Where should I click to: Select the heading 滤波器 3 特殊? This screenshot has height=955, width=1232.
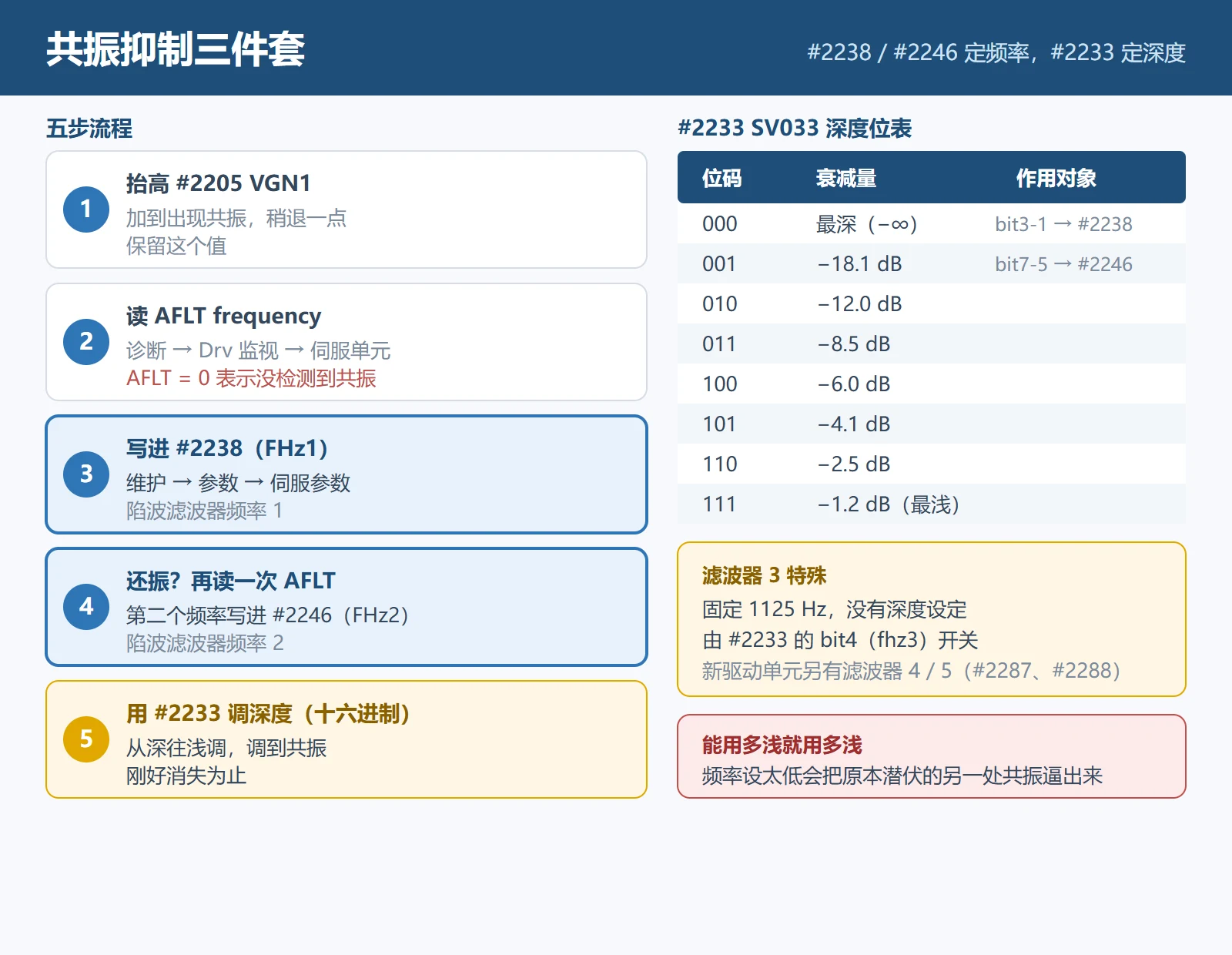click(765, 575)
